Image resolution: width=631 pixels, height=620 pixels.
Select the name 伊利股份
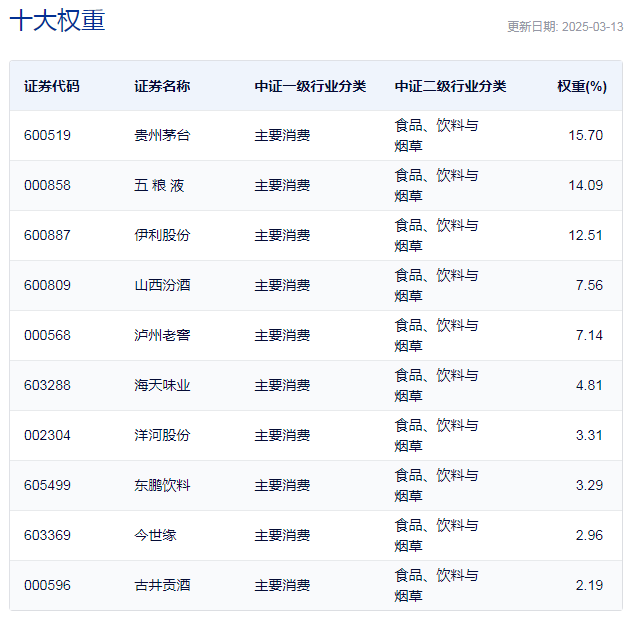tap(162, 235)
